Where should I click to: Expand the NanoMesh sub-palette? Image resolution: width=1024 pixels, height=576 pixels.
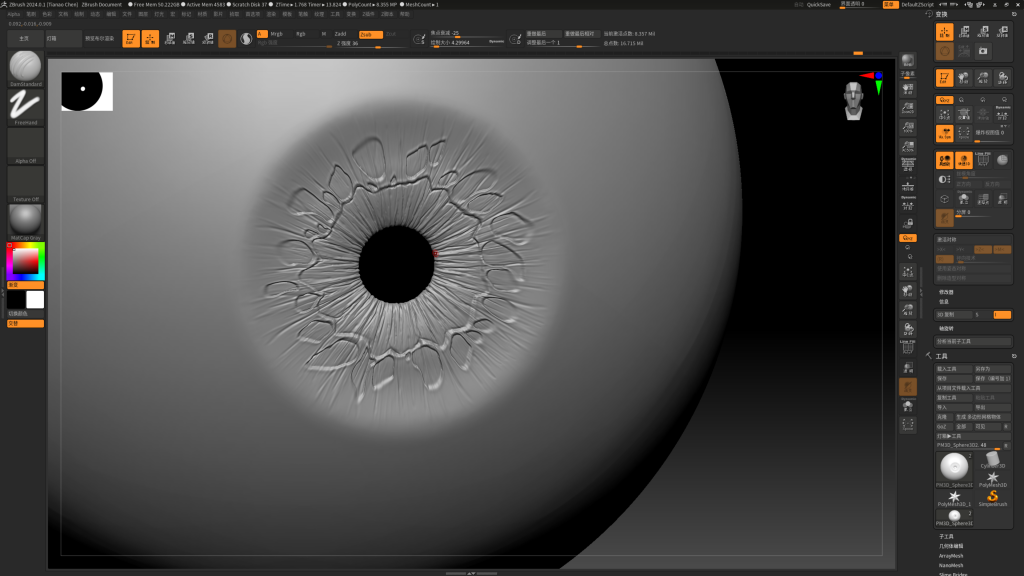pos(951,566)
